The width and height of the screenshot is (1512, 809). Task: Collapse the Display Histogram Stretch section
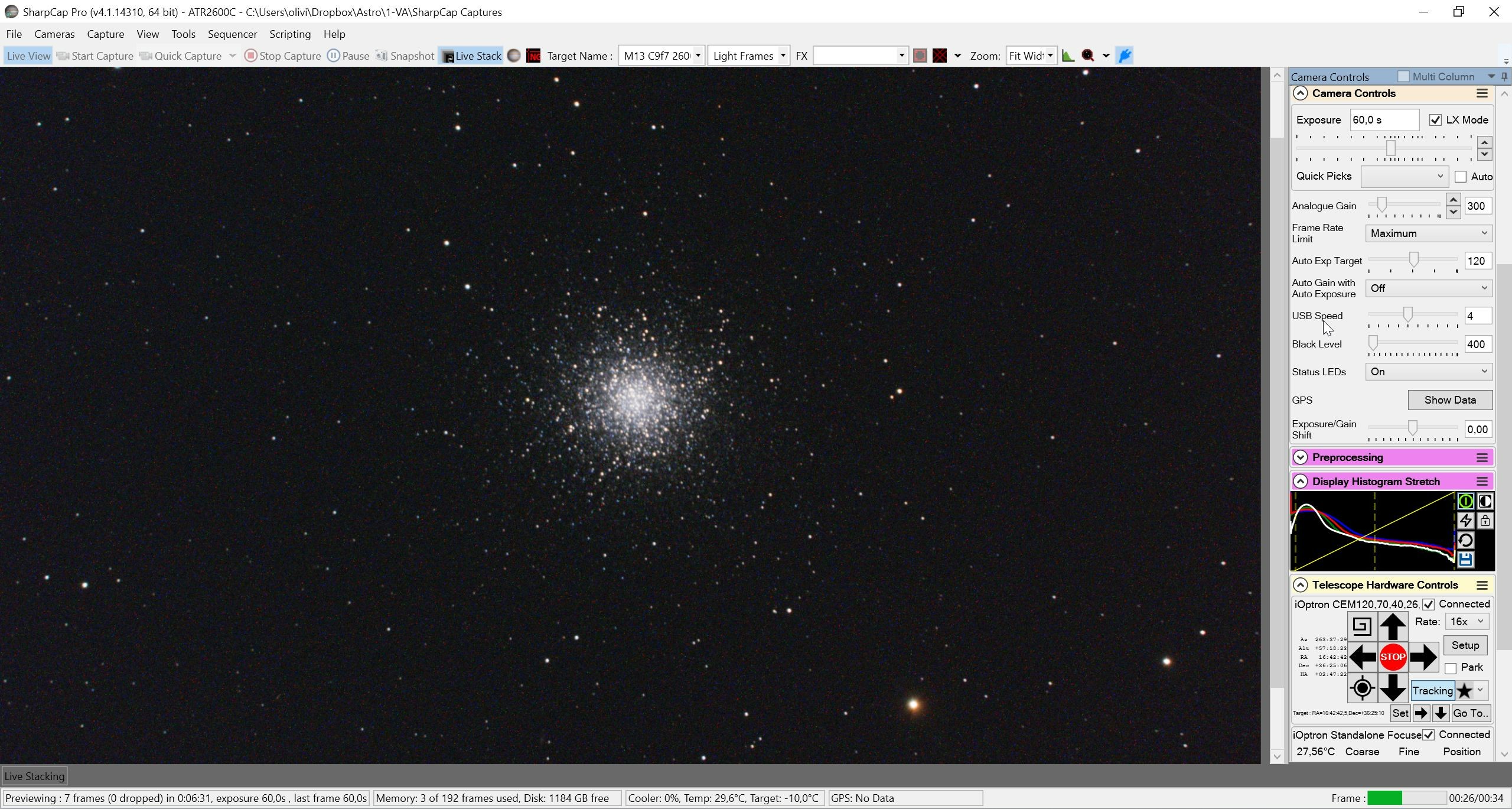(x=1300, y=482)
